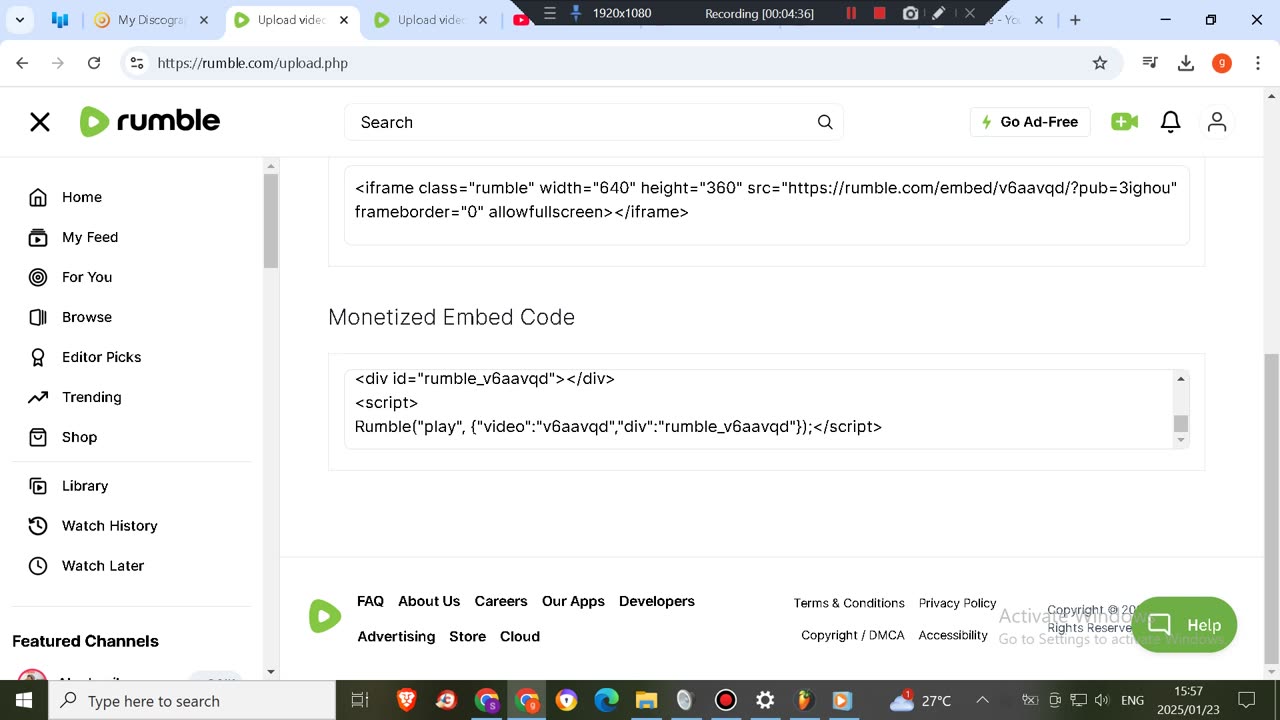
Task: Open the Our Apps footer link
Action: click(573, 601)
